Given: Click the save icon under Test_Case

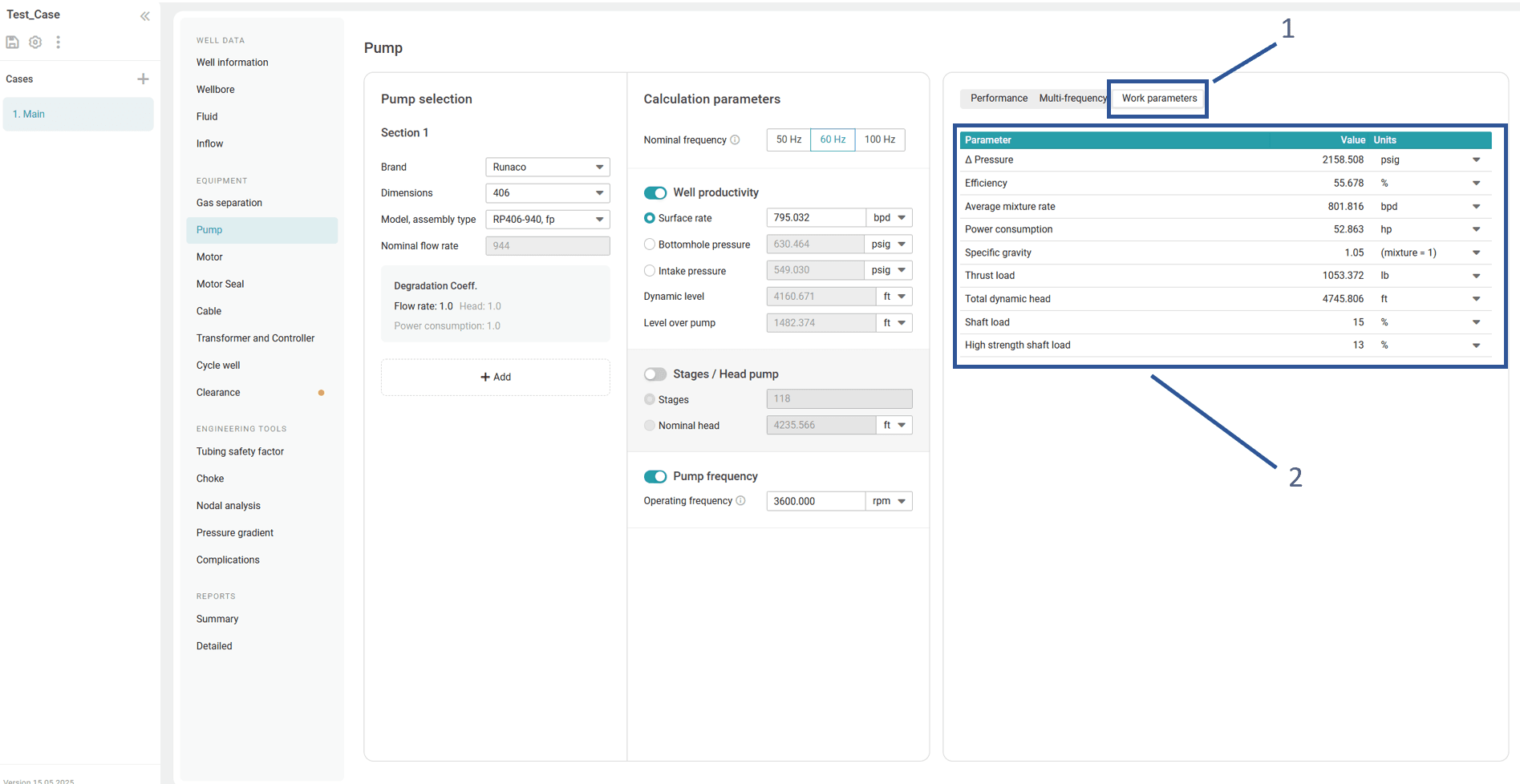Looking at the screenshot, I should click(12, 42).
